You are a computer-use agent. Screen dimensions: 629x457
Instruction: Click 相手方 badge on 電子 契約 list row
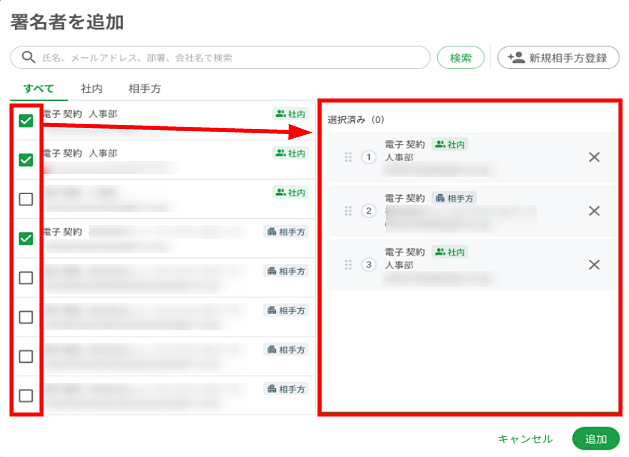click(x=286, y=232)
